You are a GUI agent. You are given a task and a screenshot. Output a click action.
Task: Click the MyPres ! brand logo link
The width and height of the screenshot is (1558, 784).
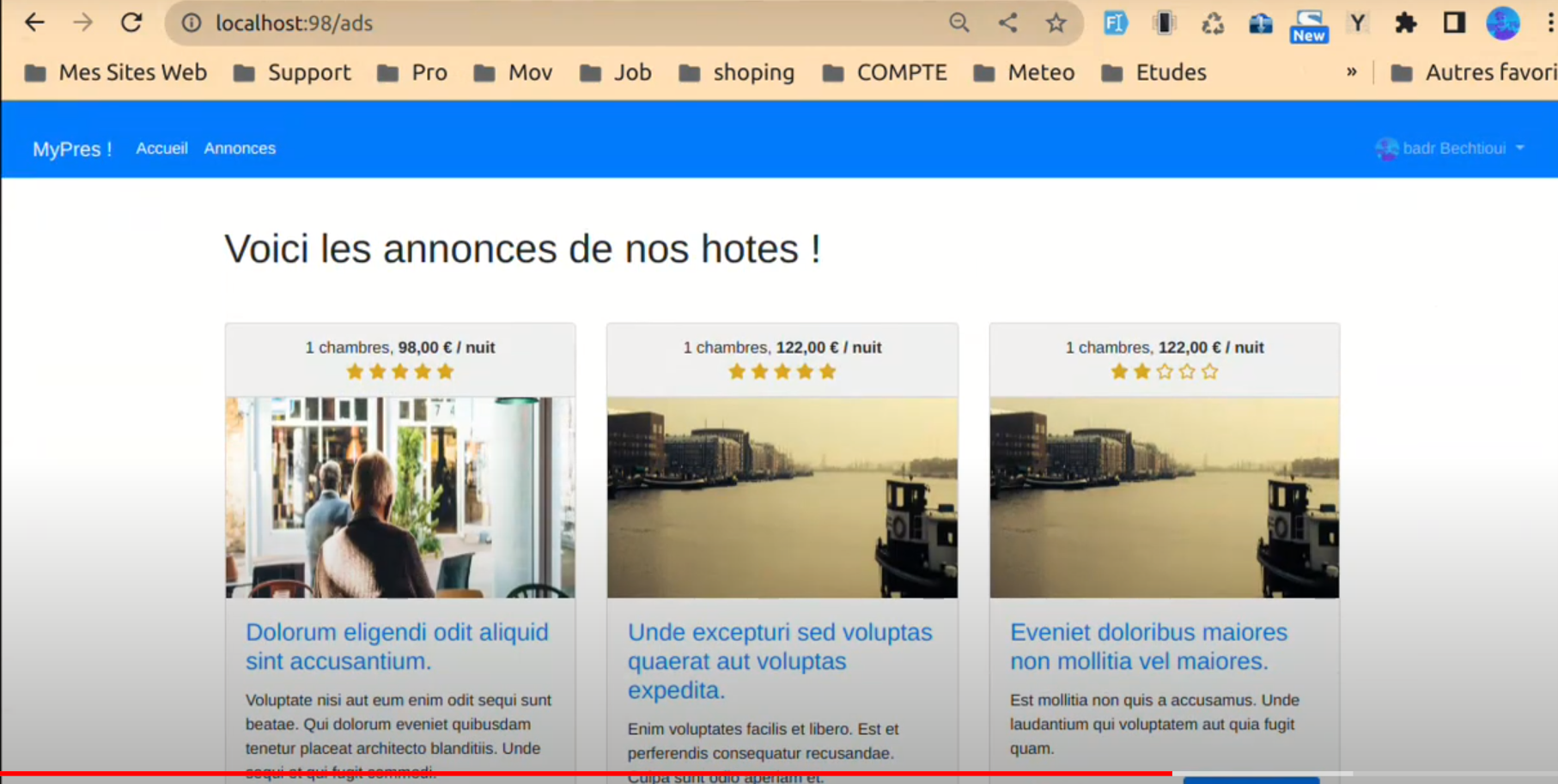(x=72, y=149)
